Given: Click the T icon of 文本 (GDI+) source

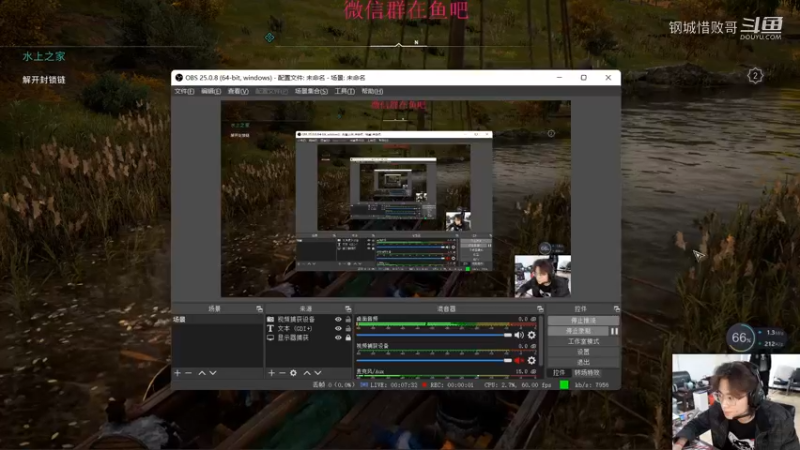Looking at the screenshot, I should tap(270, 329).
